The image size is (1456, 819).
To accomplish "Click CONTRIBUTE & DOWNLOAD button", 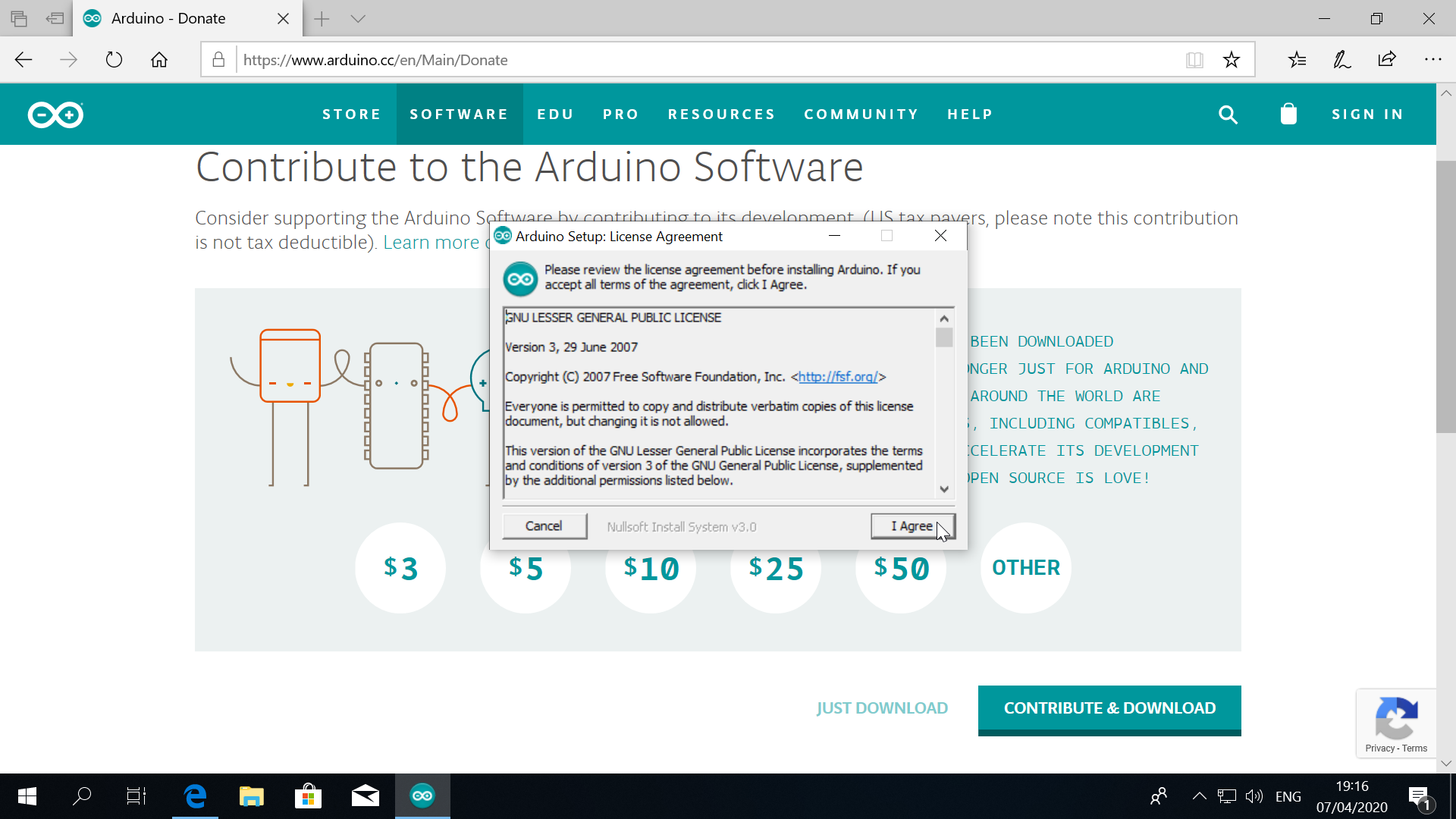I will pos(1109,710).
